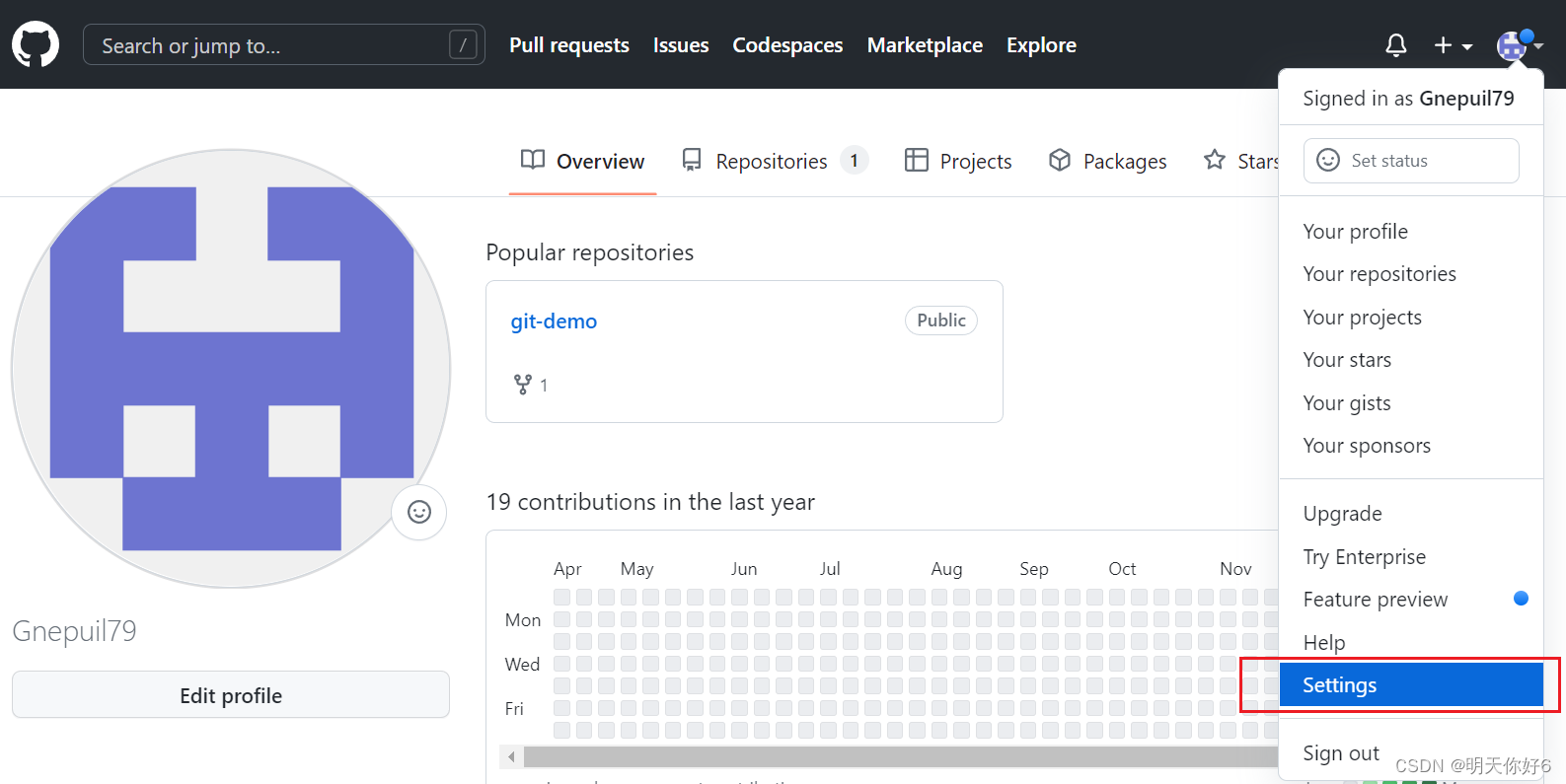Click the Gnepuil79 username text
The width and height of the screenshot is (1566, 784).
[x=75, y=631]
